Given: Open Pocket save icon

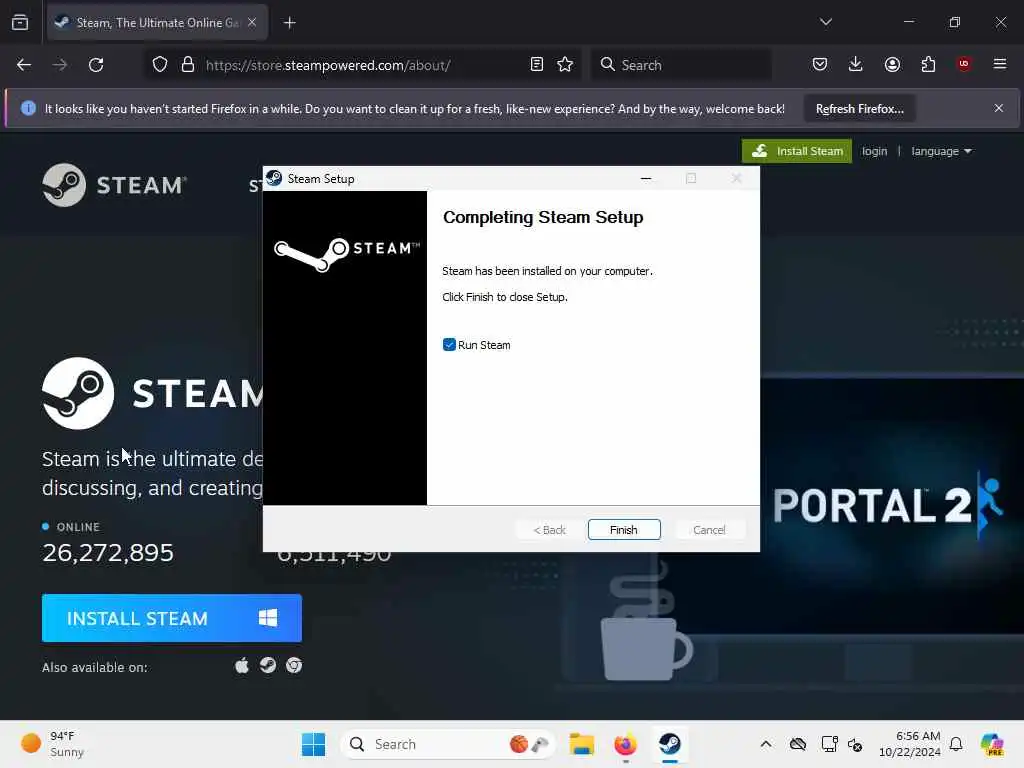Looking at the screenshot, I should click(x=820, y=64).
